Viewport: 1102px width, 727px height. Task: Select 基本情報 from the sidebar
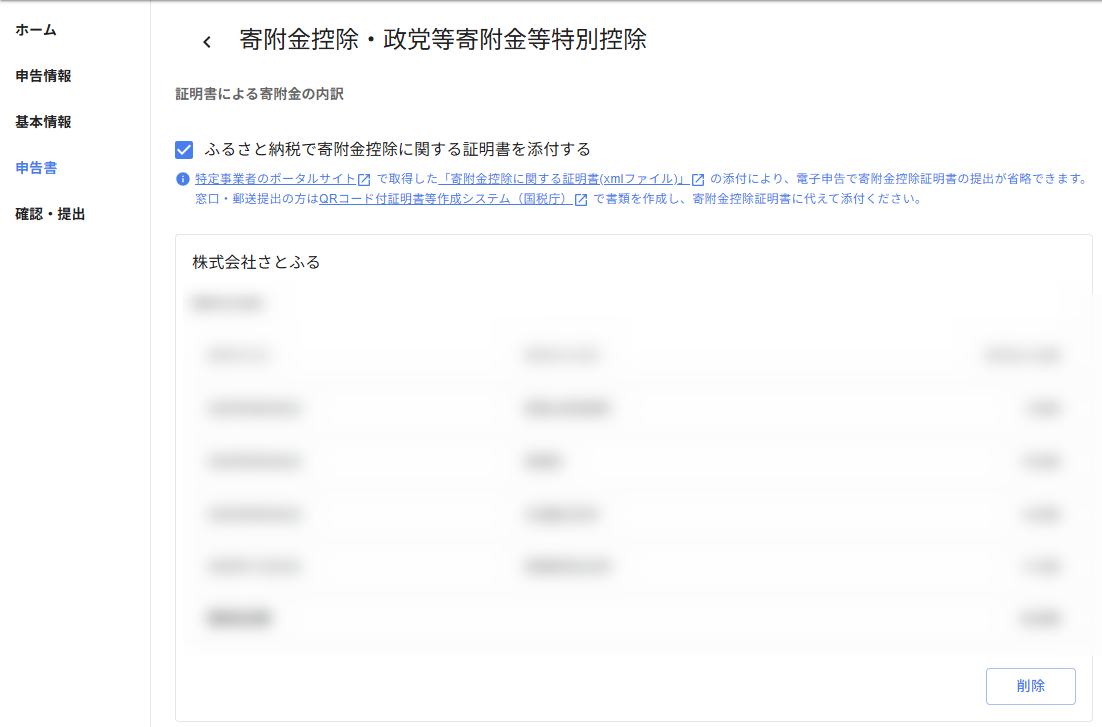coord(43,122)
